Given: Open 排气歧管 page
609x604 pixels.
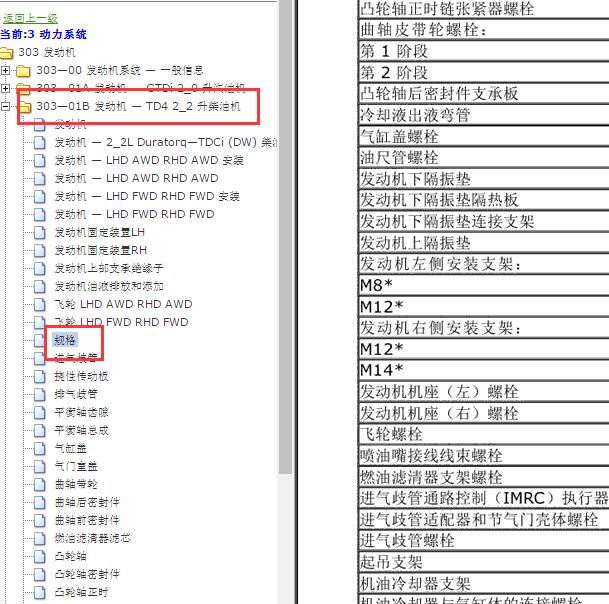Looking at the screenshot, I should click(x=76, y=394).
